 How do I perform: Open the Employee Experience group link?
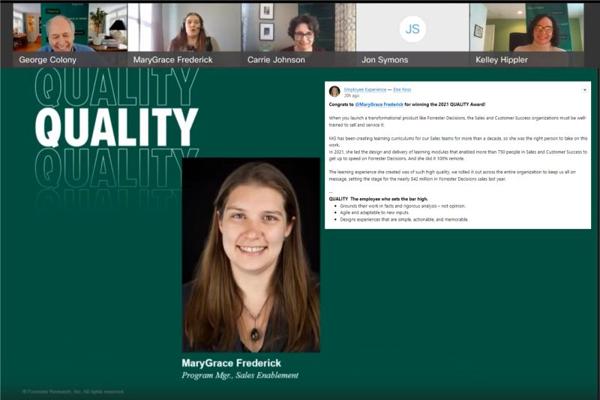[x=359, y=89]
